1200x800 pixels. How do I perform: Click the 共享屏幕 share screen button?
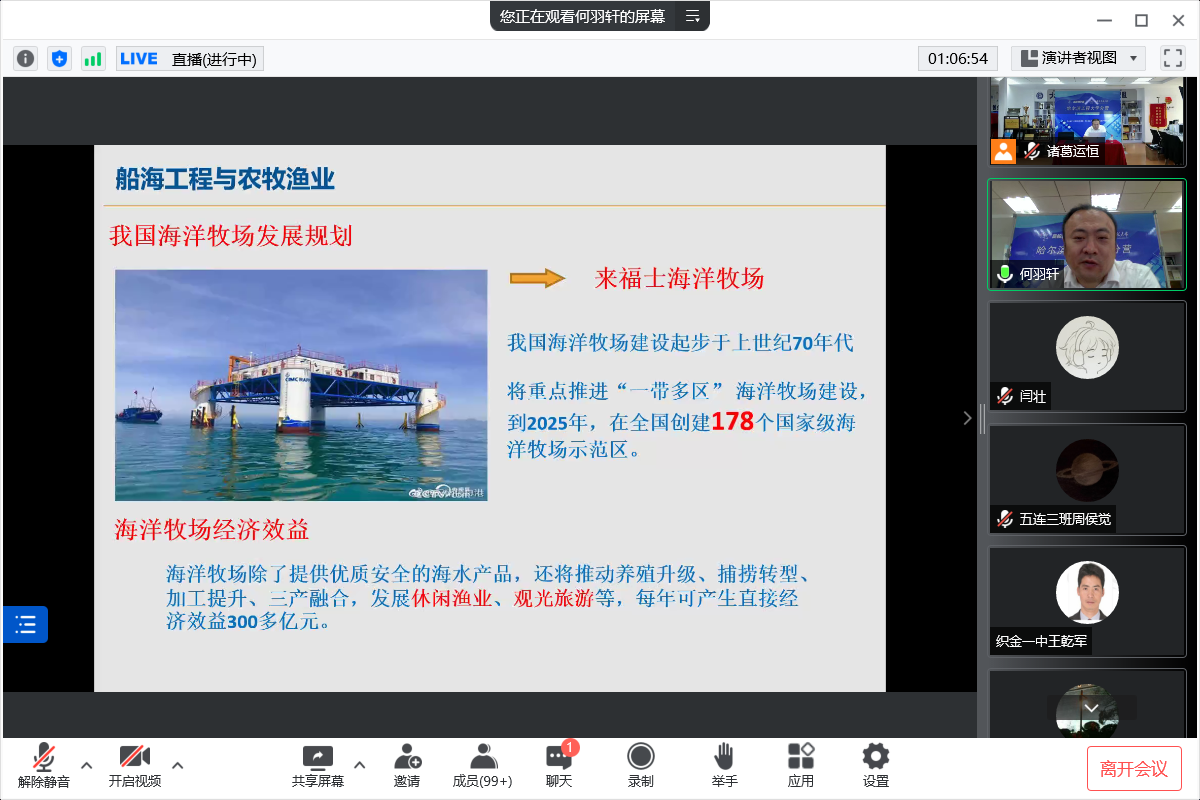[317, 765]
